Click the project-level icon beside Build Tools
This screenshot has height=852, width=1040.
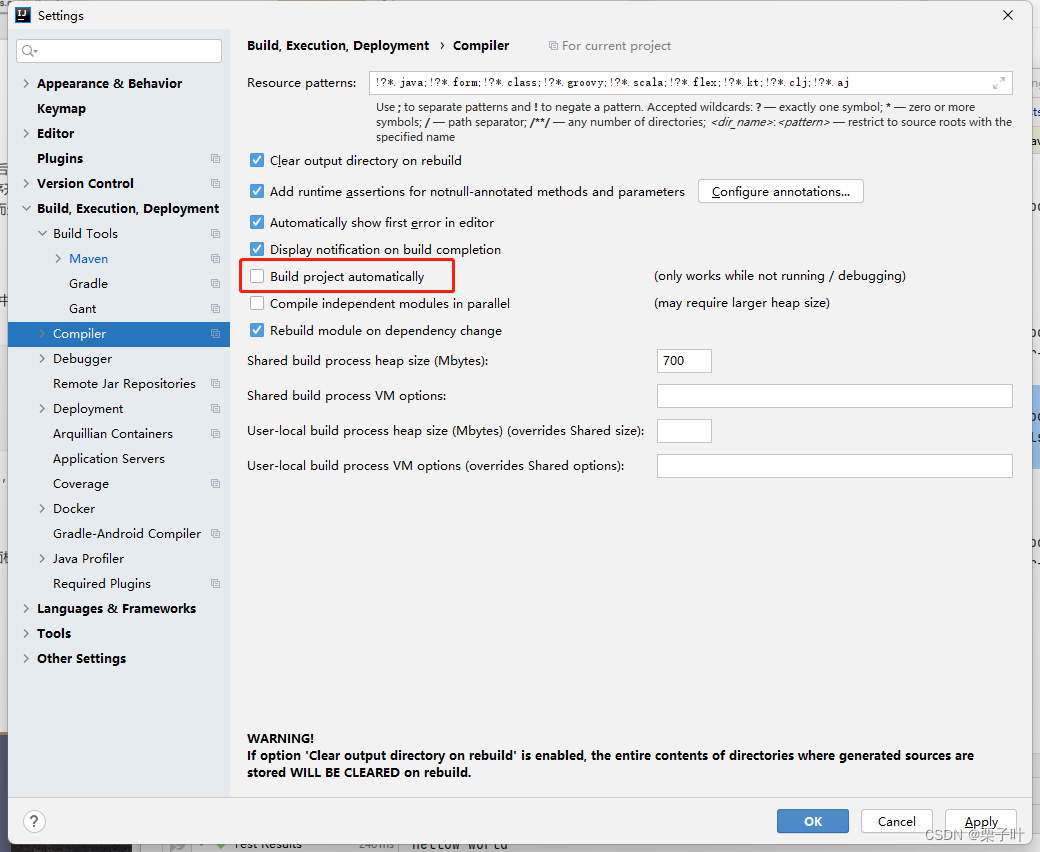[216, 233]
